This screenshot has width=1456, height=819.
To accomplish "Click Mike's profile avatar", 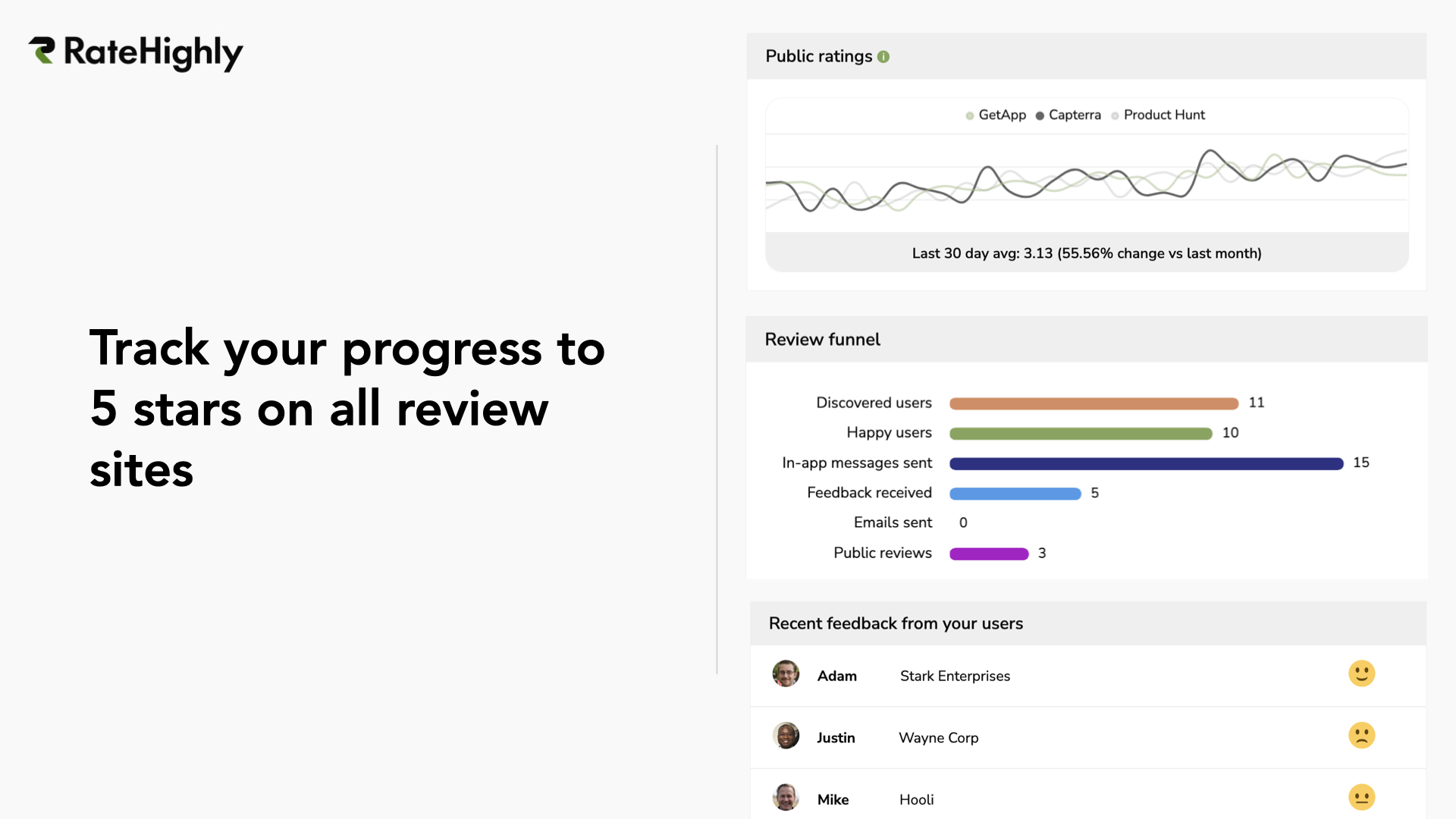I will [786, 797].
